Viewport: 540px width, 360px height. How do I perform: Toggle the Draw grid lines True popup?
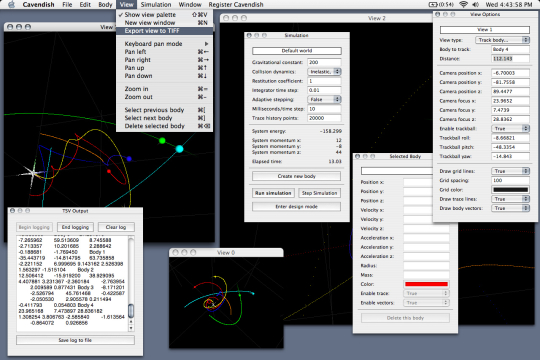point(510,171)
